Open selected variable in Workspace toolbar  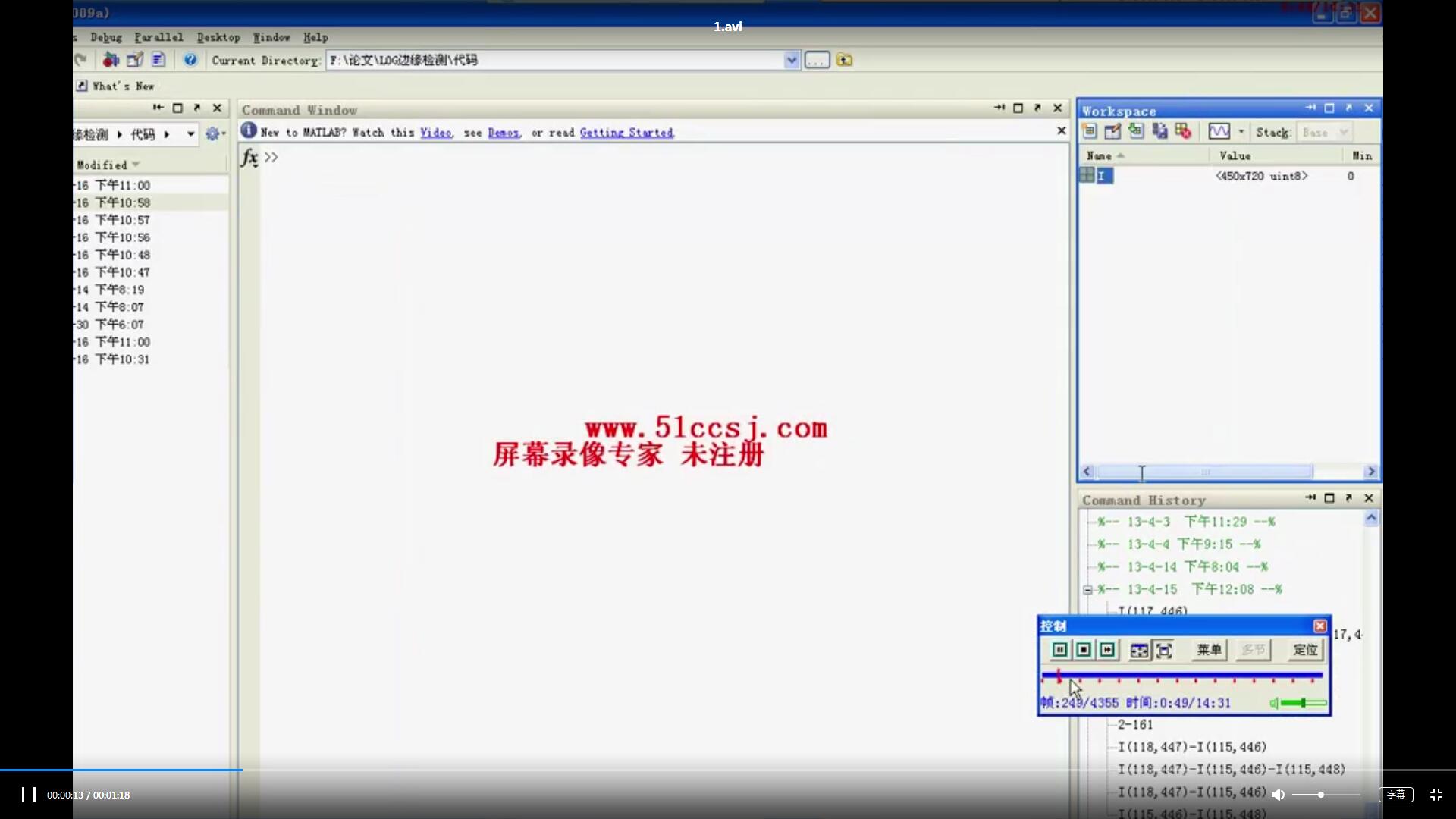[1112, 131]
